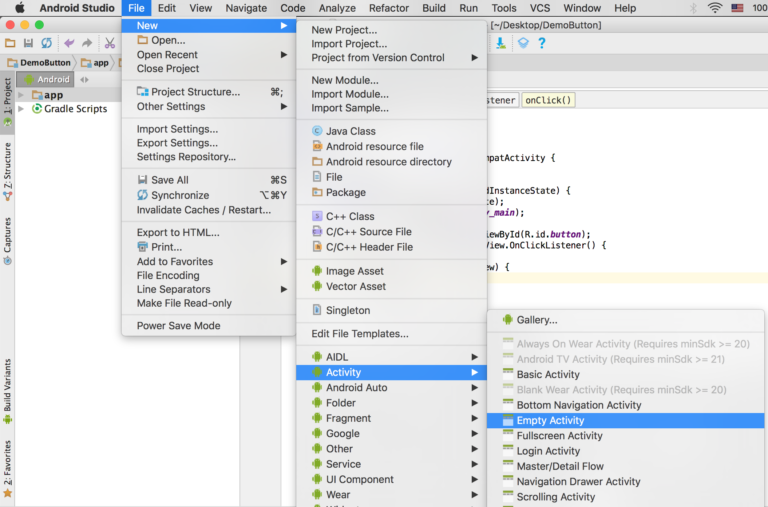Click the Undo arrow toolbar icon
Screen dimensions: 768x507
pyautogui.click(x=69, y=43)
